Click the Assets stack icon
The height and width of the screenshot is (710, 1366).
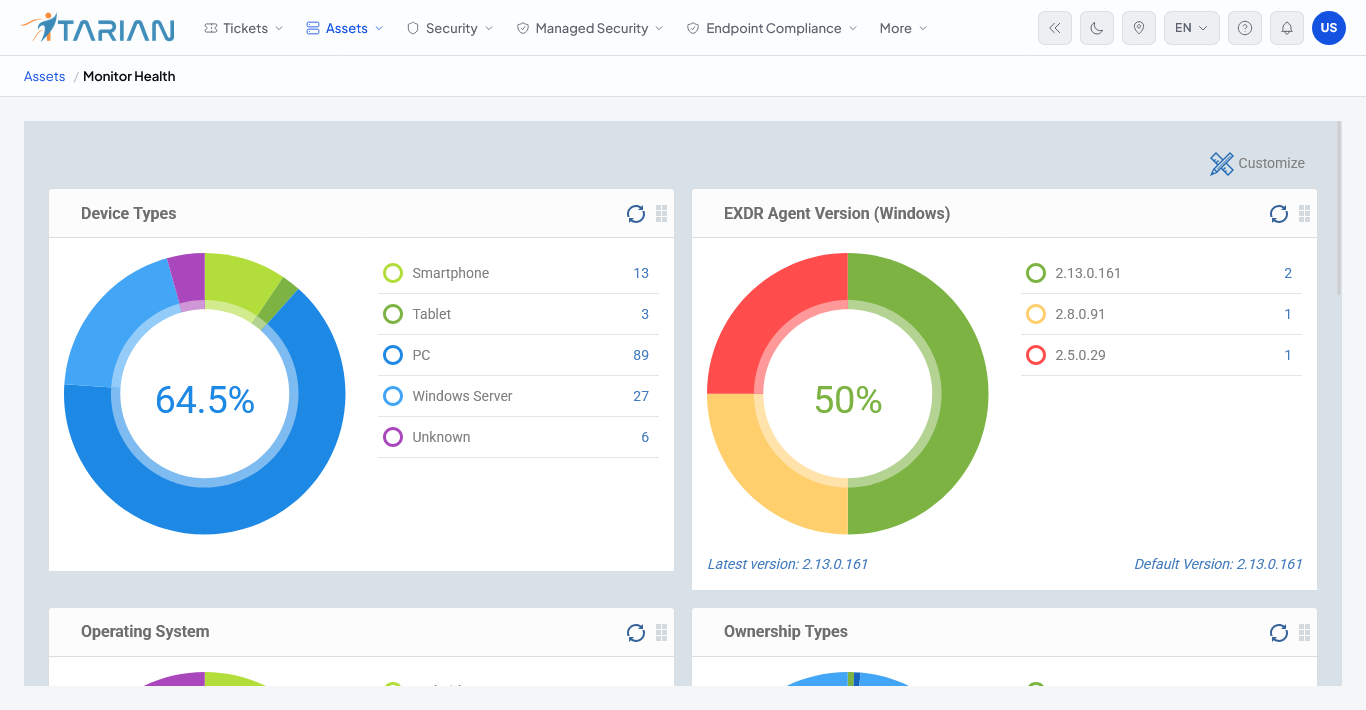click(x=313, y=28)
